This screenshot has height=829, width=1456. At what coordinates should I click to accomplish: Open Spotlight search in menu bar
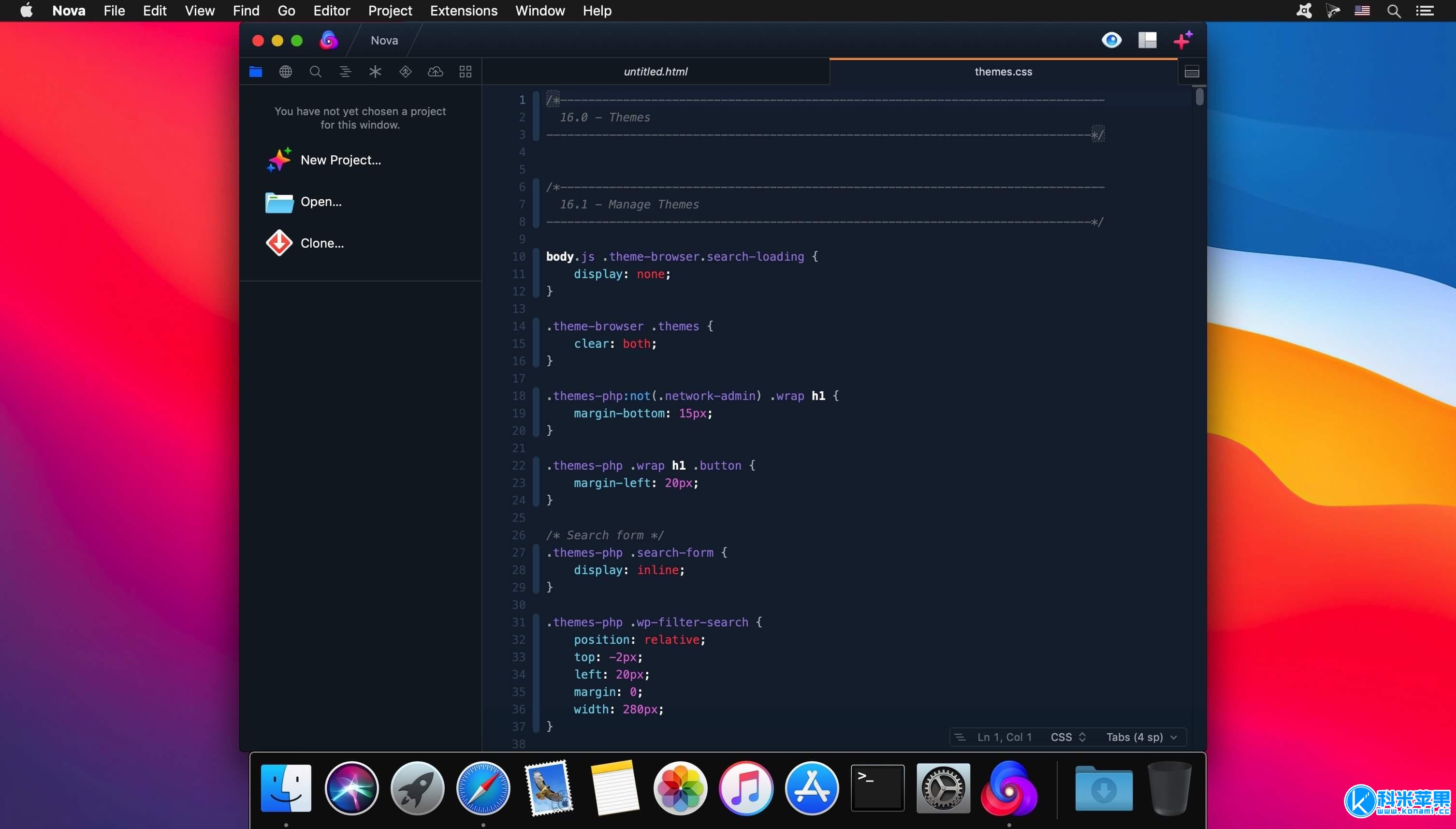[1394, 11]
